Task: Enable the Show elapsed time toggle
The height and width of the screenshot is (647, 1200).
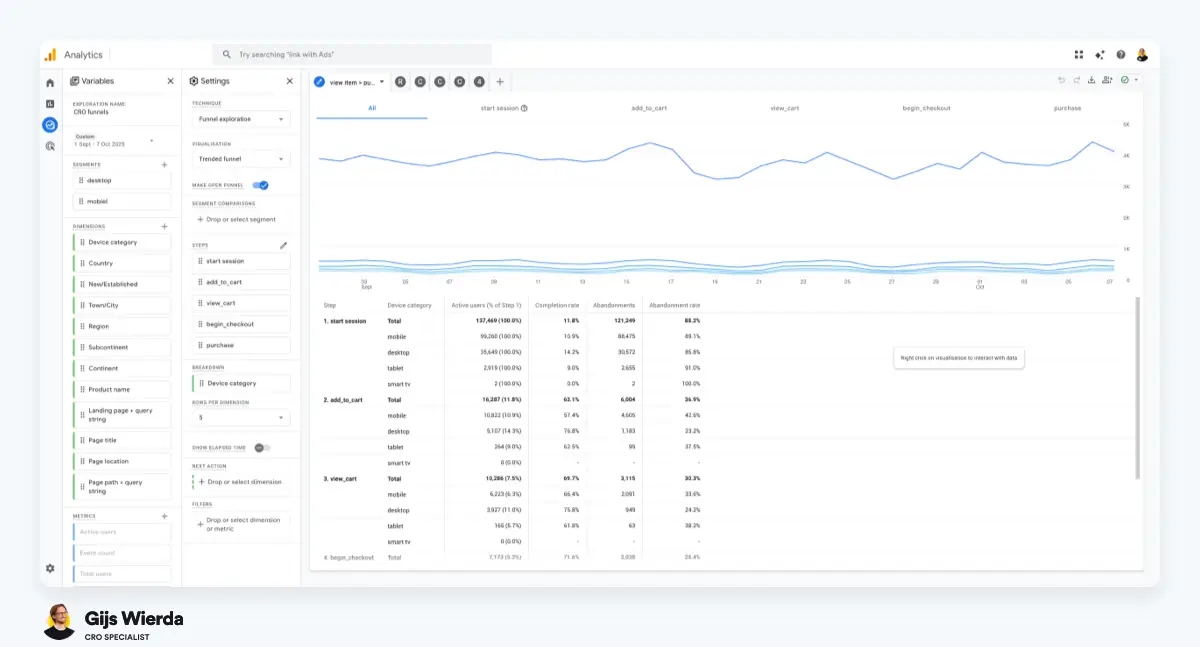Action: pos(262,447)
